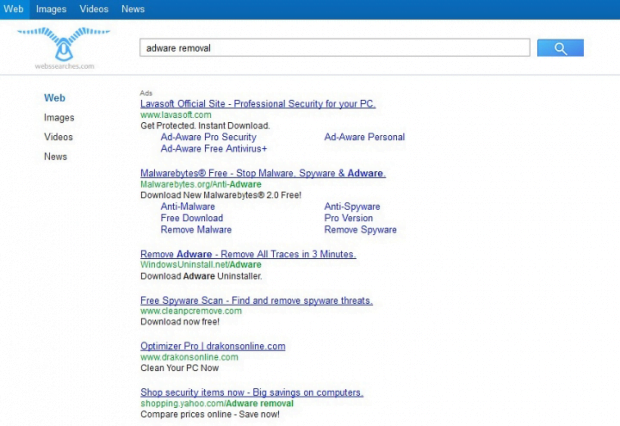Open Ad-Aware Pro Security sublink
Image resolution: width=620 pixels, height=426 pixels.
pos(208,137)
